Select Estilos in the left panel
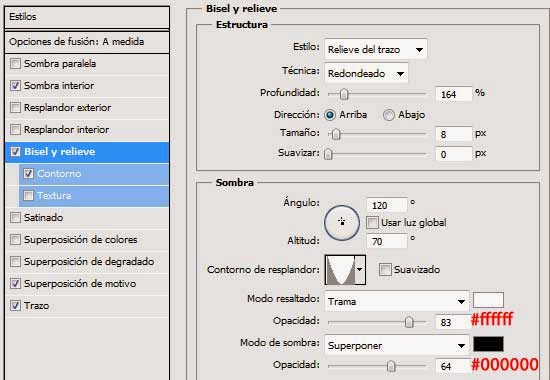The image size is (550, 380). pyautogui.click(x=87, y=17)
